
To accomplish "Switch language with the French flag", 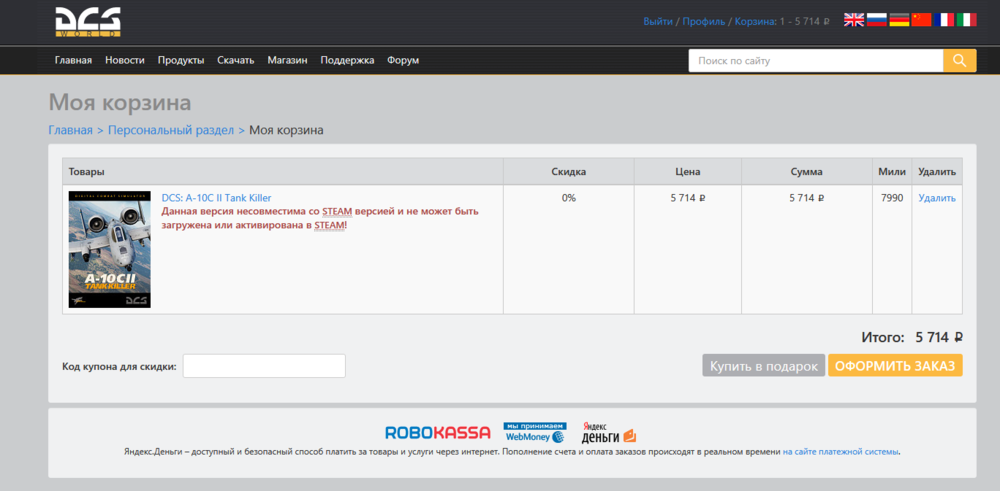I will click(x=944, y=20).
